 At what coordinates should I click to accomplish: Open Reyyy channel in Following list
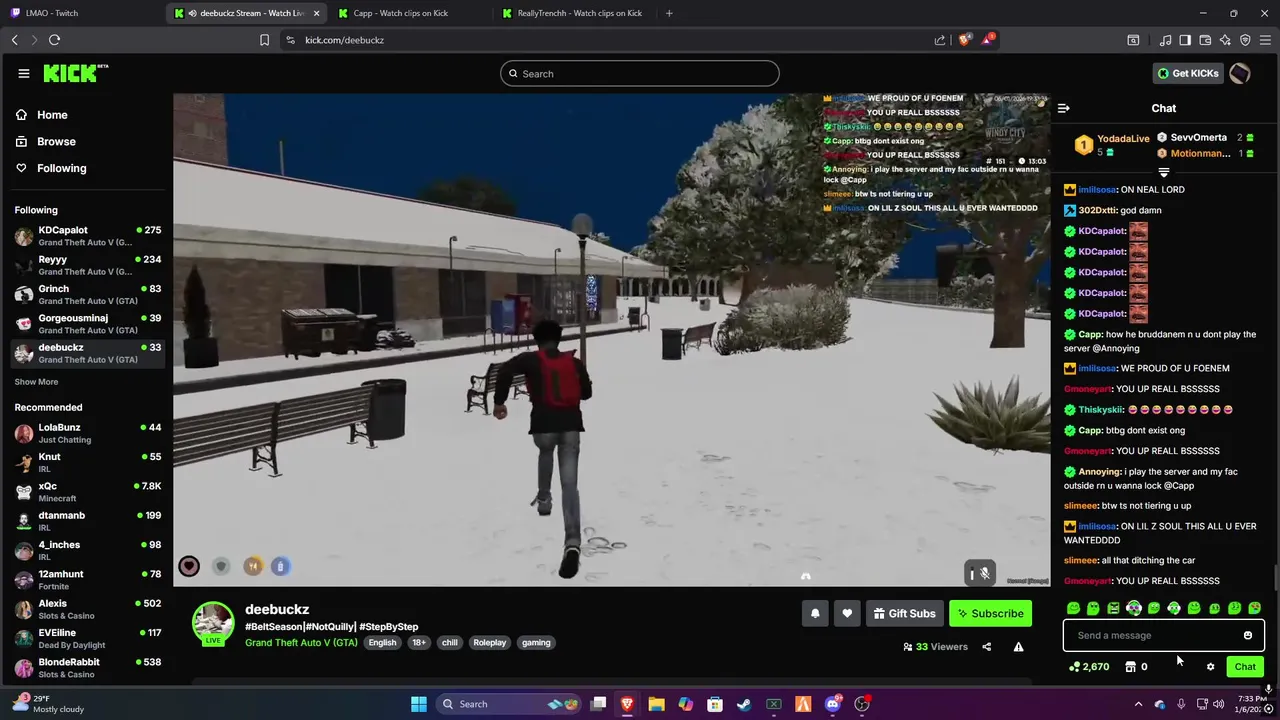tap(88, 265)
